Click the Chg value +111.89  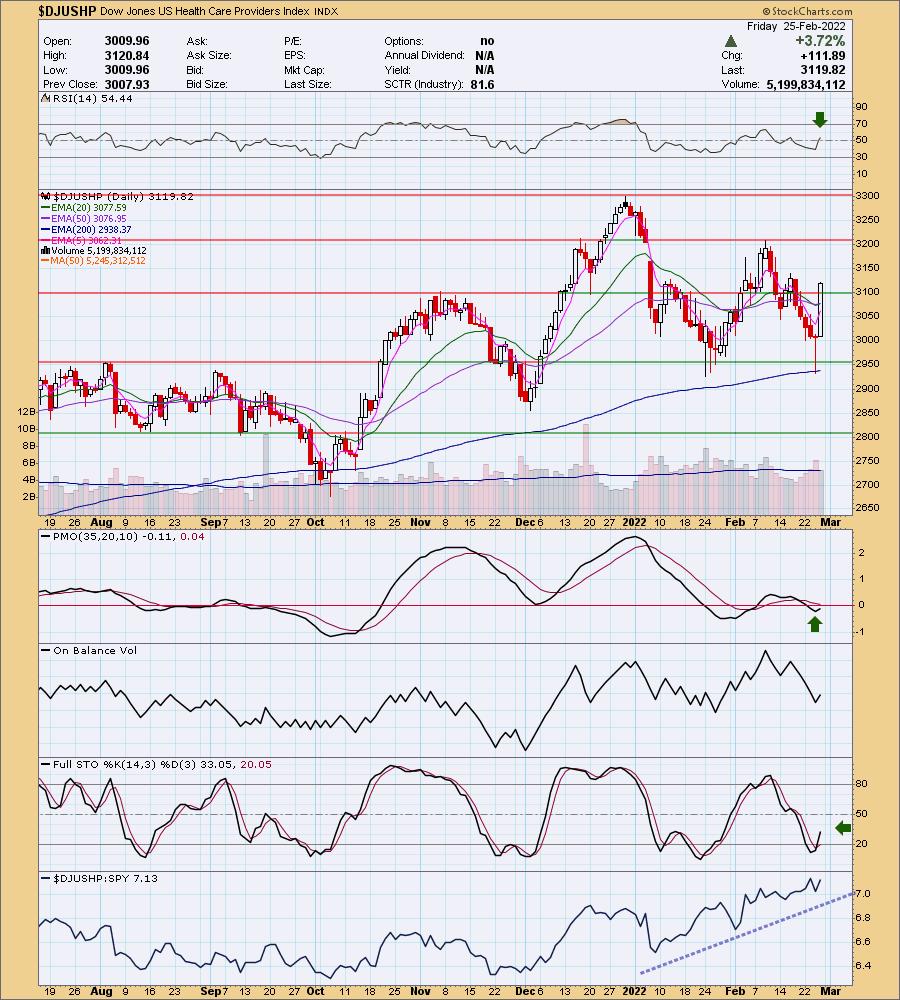[824, 55]
